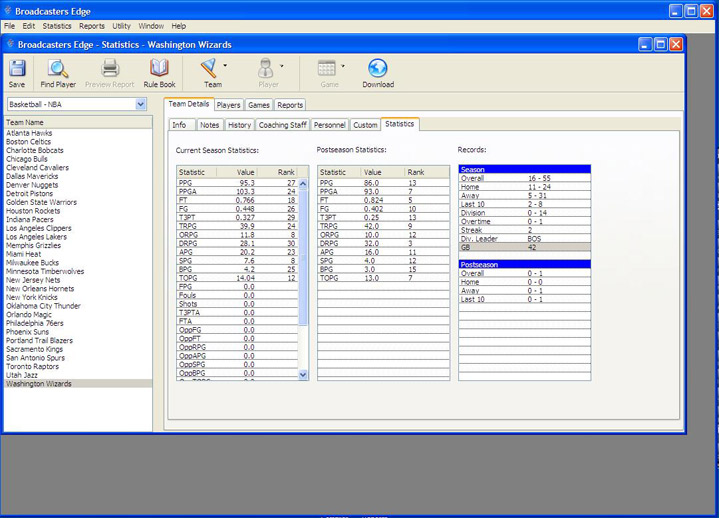Click the Download globe icon

pos(378,68)
